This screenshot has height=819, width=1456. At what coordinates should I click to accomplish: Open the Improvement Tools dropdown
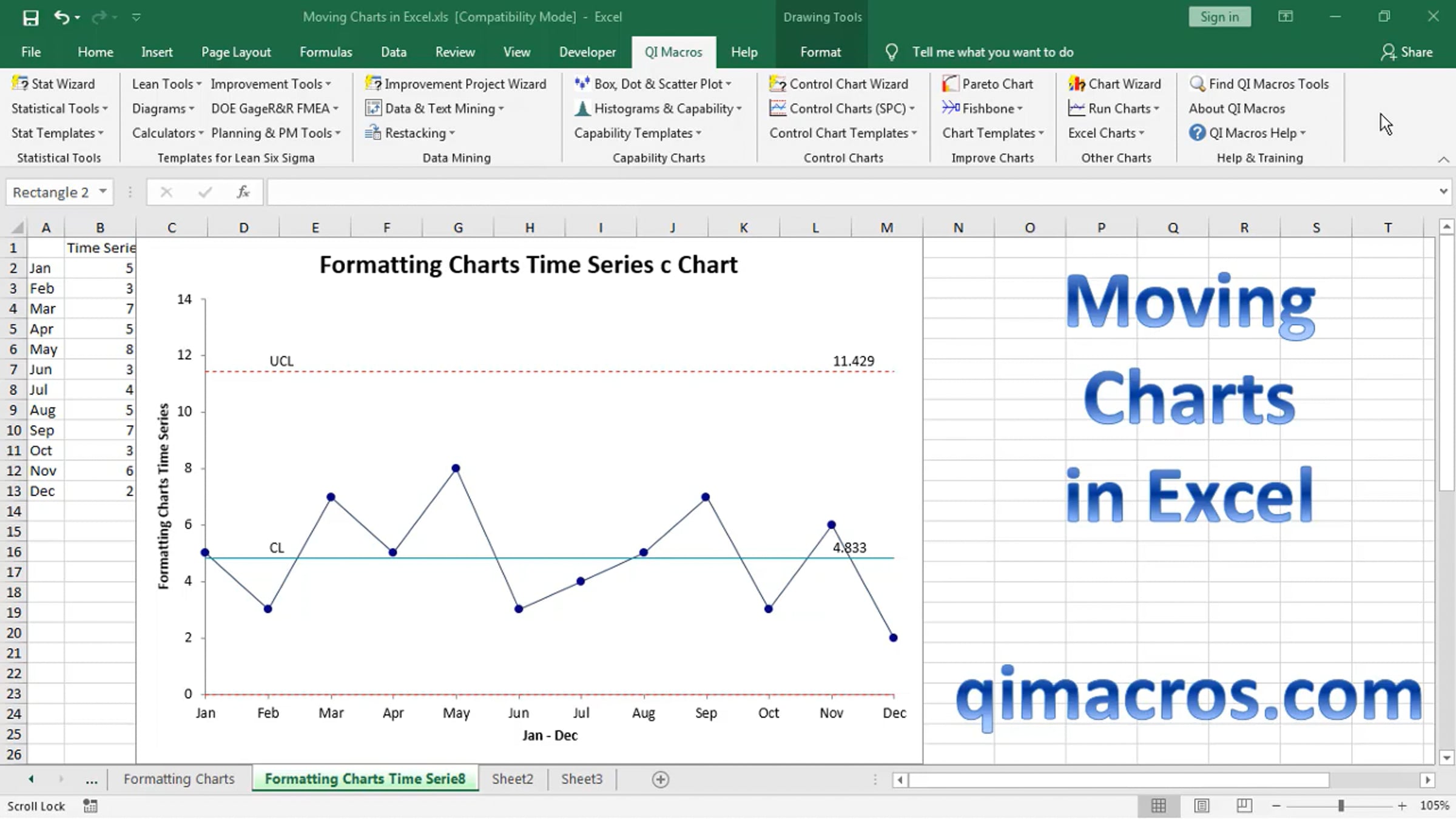pyautogui.click(x=271, y=84)
